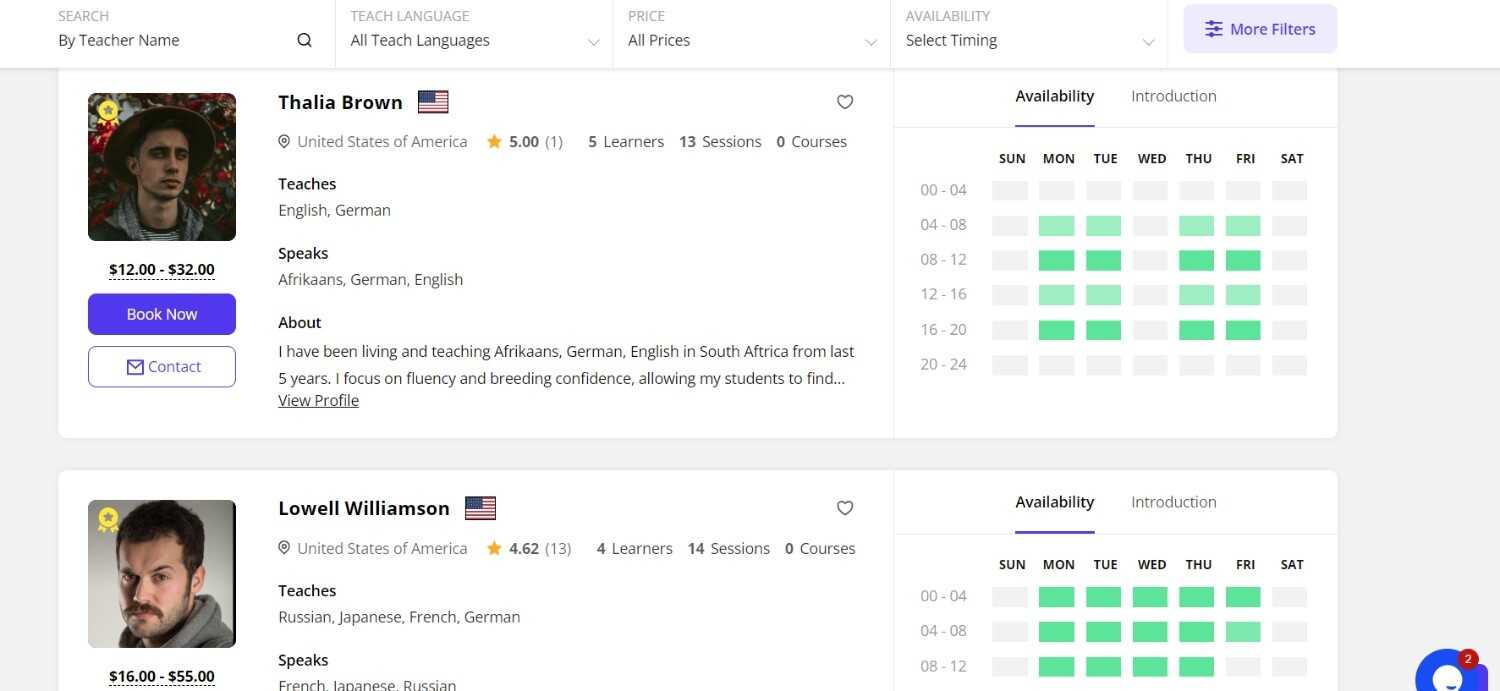Image resolution: width=1500 pixels, height=691 pixels.
Task: Select Thalia's Friday 16 - 20 slot
Action: pos(1243,330)
